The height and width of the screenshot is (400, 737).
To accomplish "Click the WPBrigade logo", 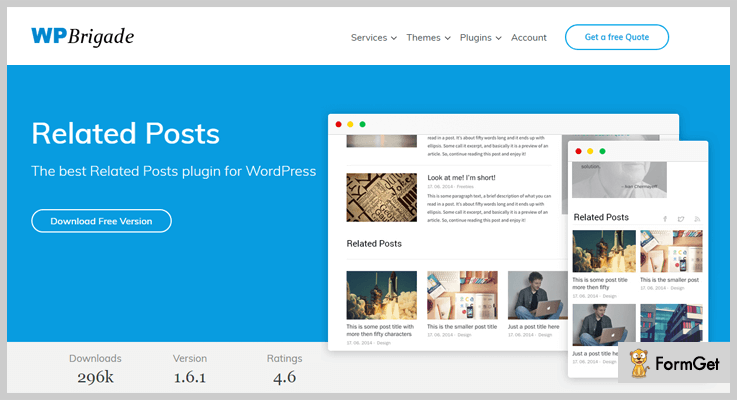I will tap(83, 37).
